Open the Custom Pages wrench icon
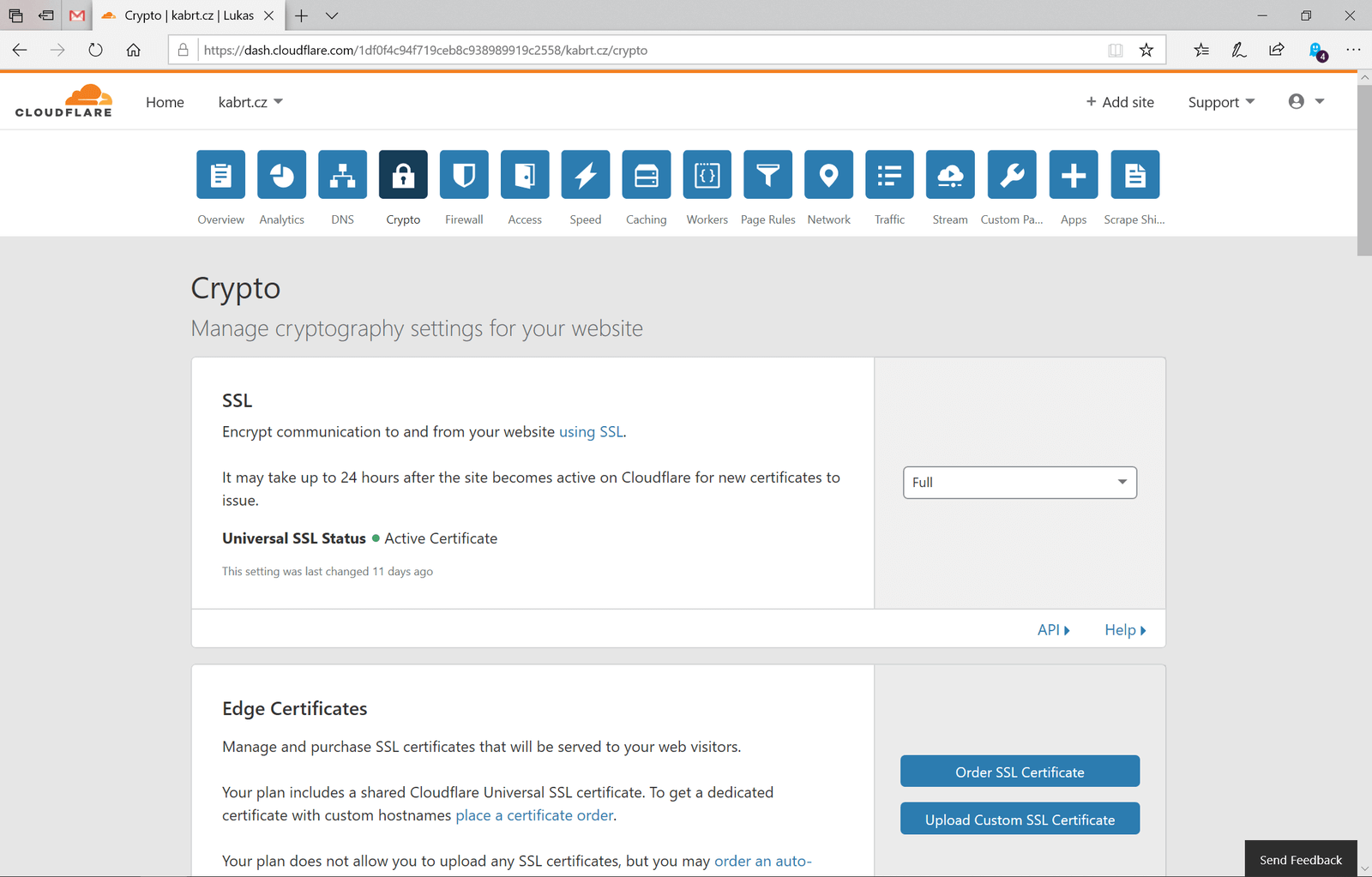This screenshot has width=1372, height=877. point(1012,175)
